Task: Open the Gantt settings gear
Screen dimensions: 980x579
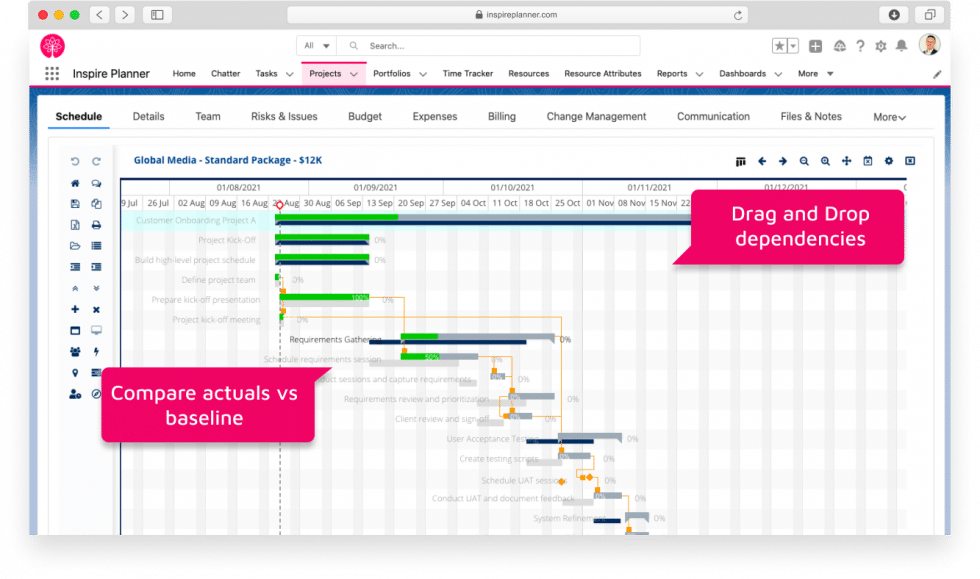Action: (x=889, y=161)
